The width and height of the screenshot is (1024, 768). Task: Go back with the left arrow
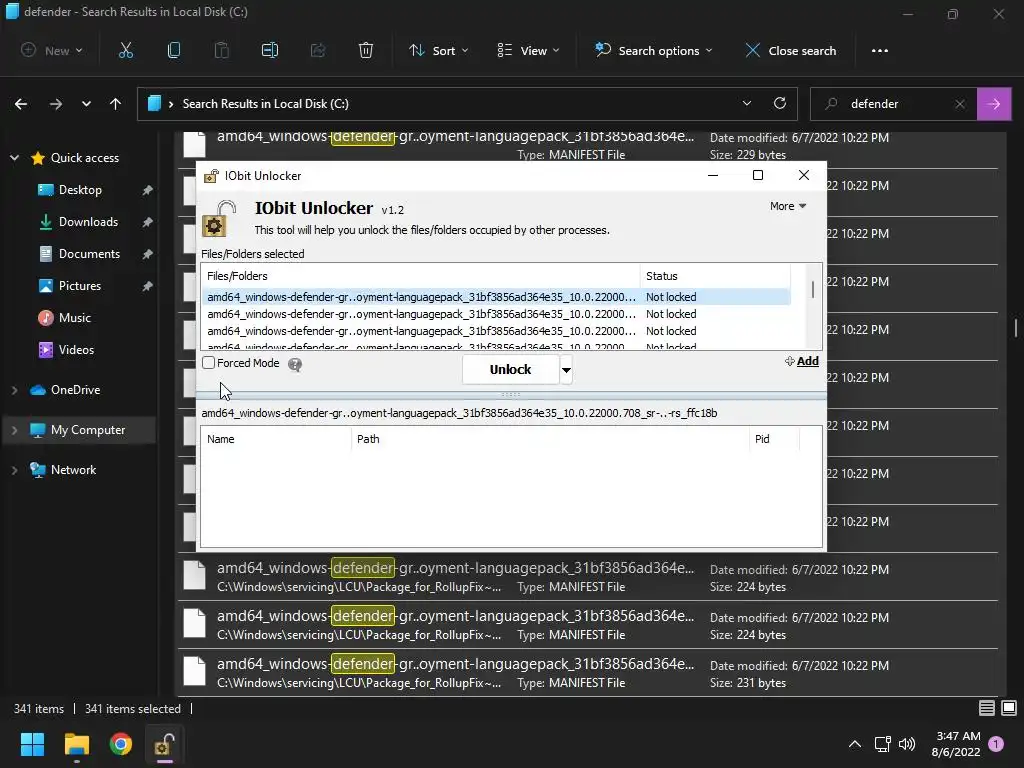pyautogui.click(x=21, y=104)
